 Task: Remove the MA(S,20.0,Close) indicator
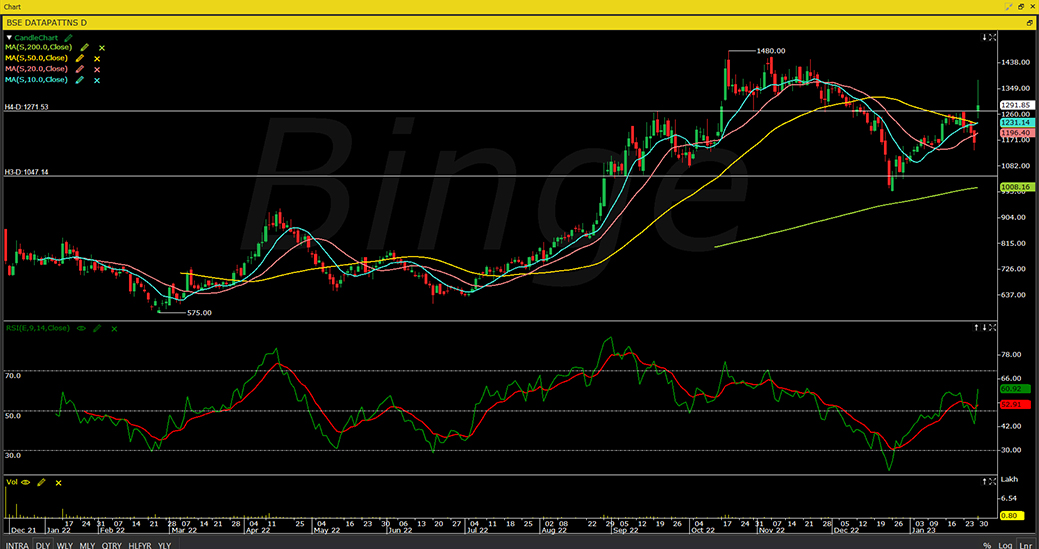[97, 69]
